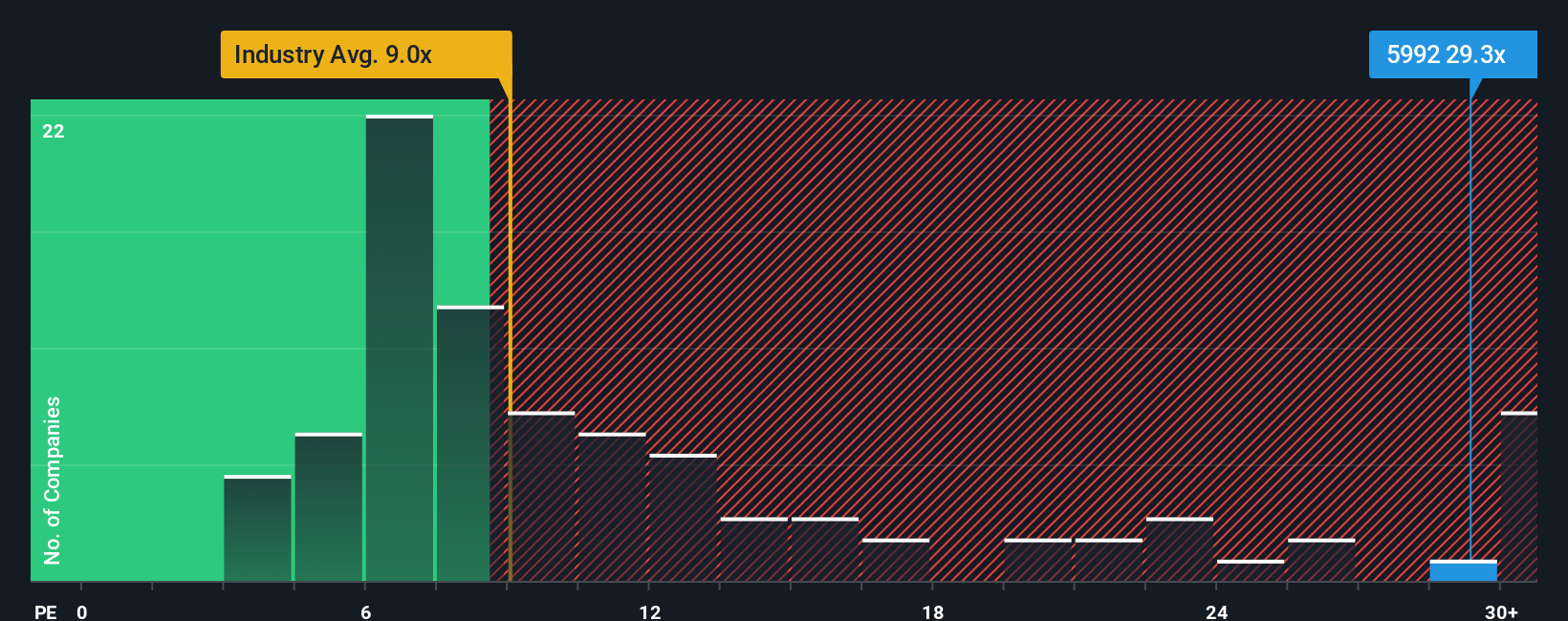Click the PE axis label
Screen dimensions: 1568x621
(x=45, y=611)
